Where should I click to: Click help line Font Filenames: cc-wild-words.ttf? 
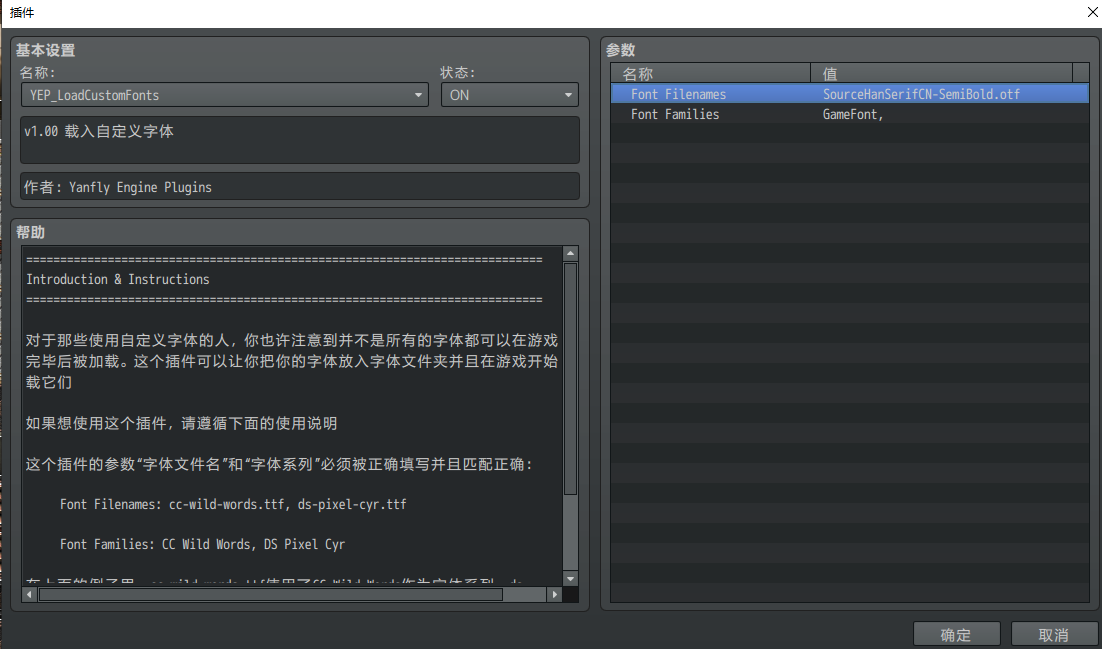[x=233, y=504]
